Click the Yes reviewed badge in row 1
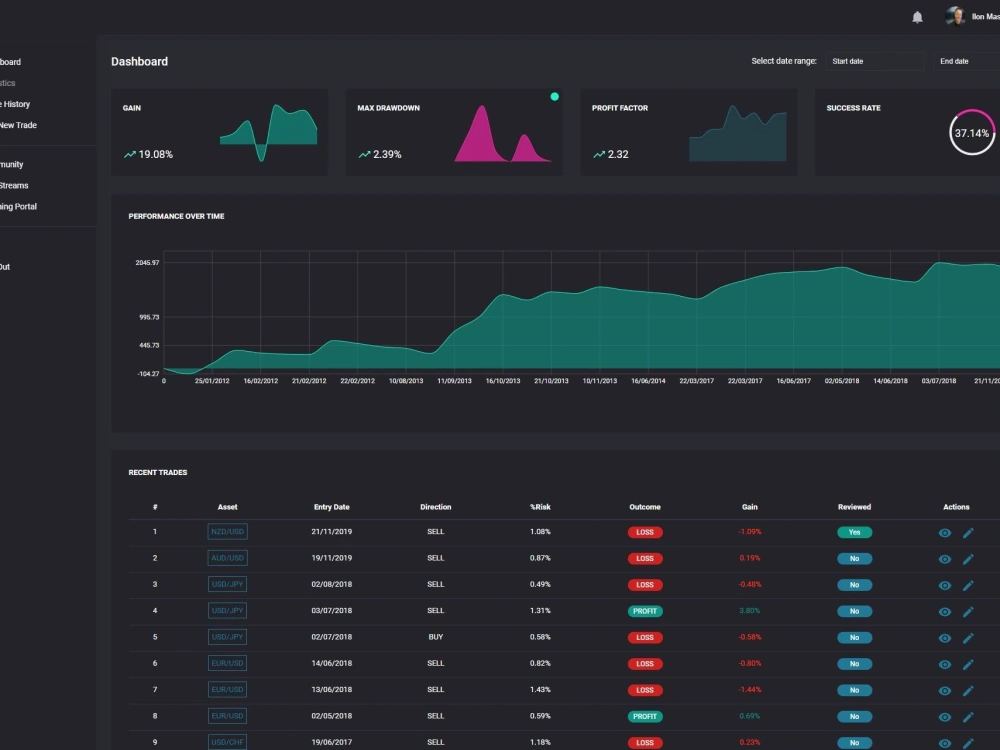Screen dimensions: 1000x750 click(x=854, y=533)
